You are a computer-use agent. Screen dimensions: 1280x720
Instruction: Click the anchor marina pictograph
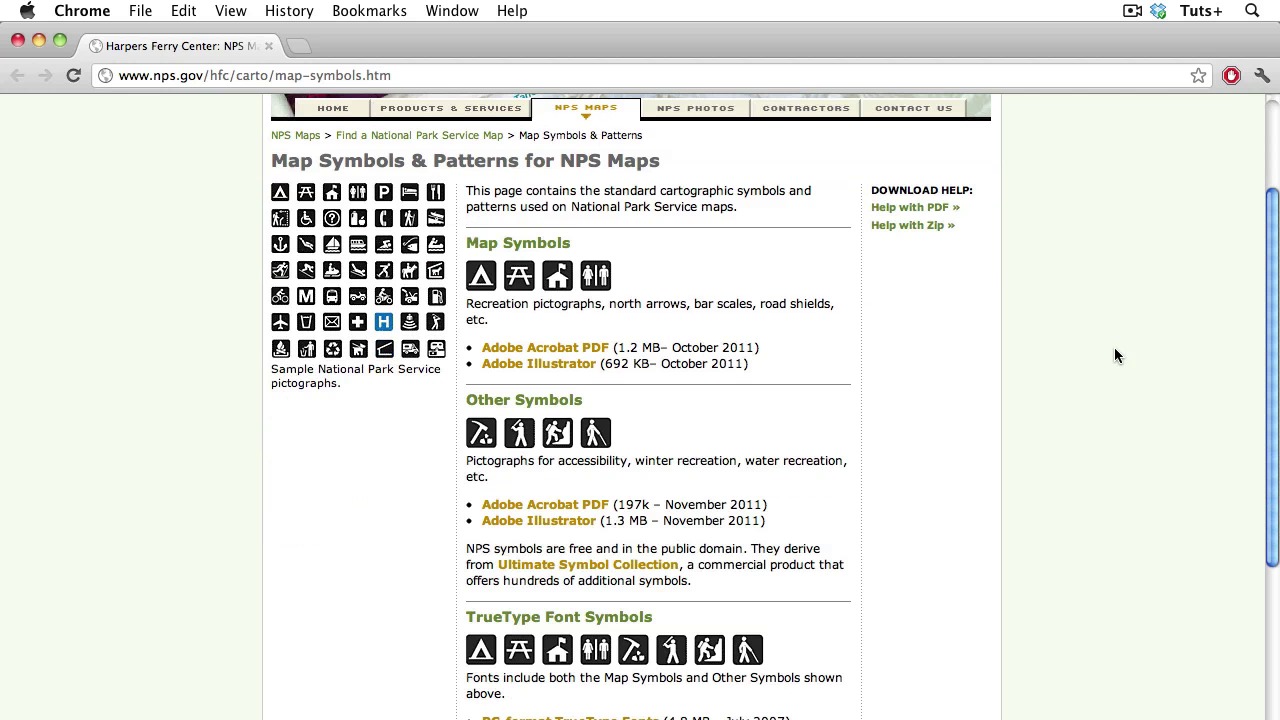[280, 244]
